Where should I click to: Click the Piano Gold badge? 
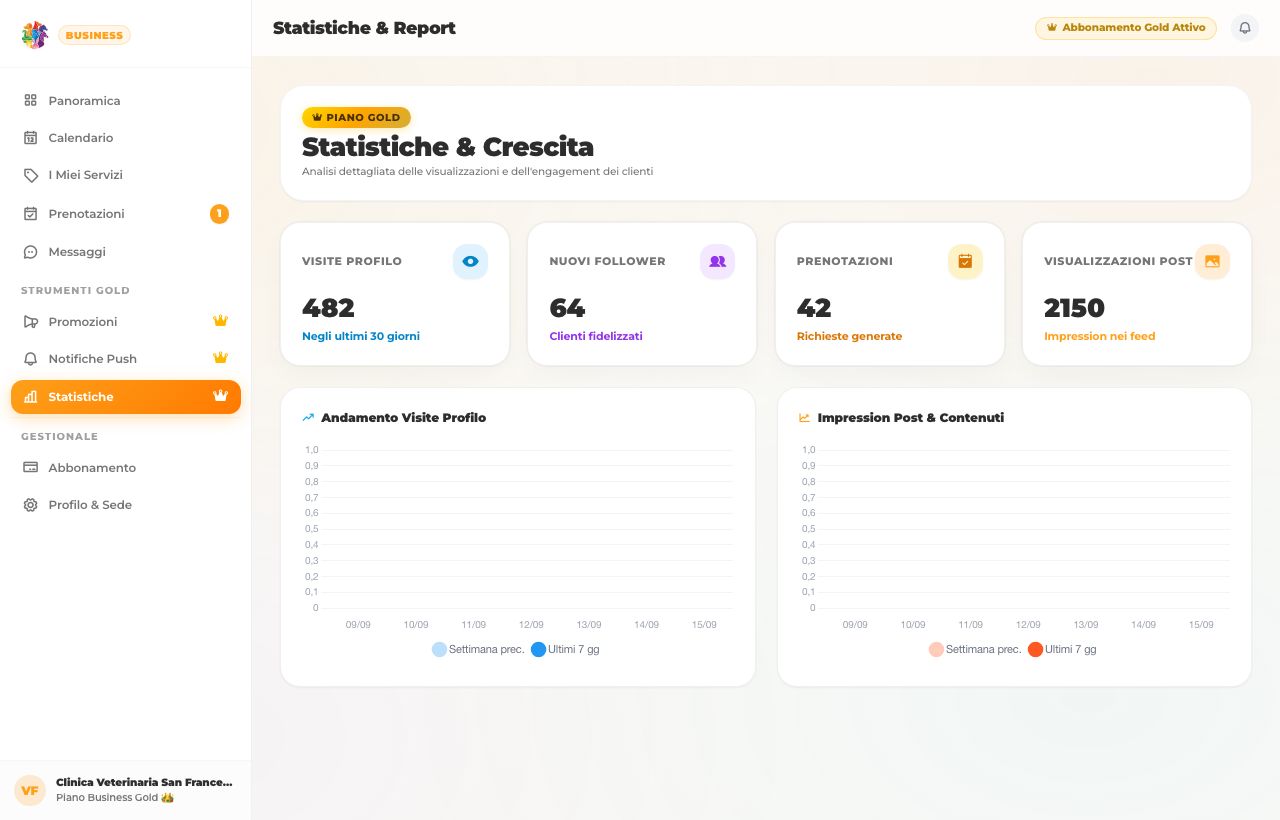click(x=356, y=117)
